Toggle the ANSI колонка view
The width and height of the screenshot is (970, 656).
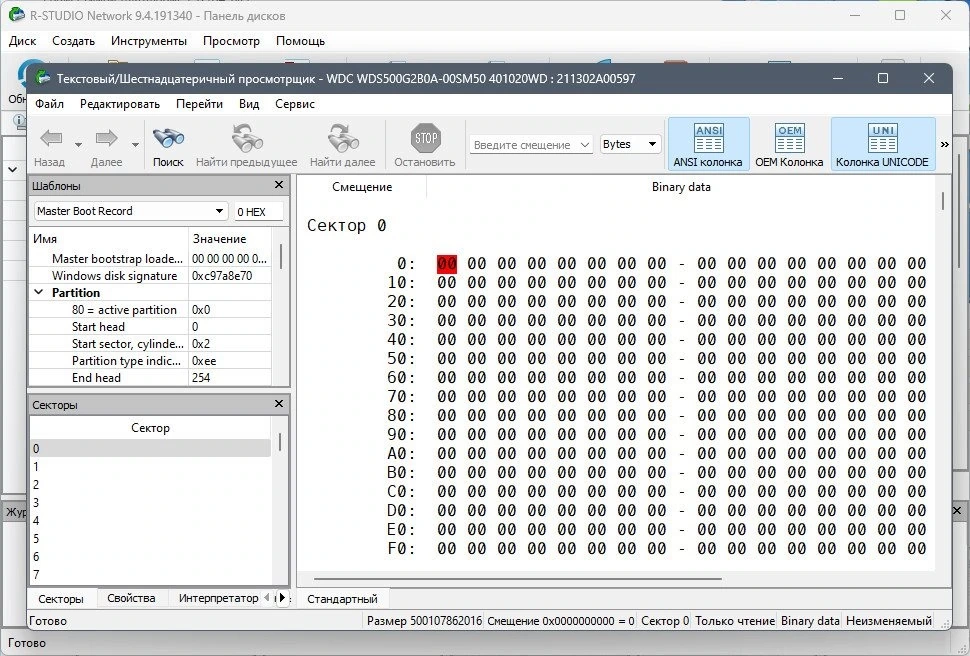tap(708, 144)
